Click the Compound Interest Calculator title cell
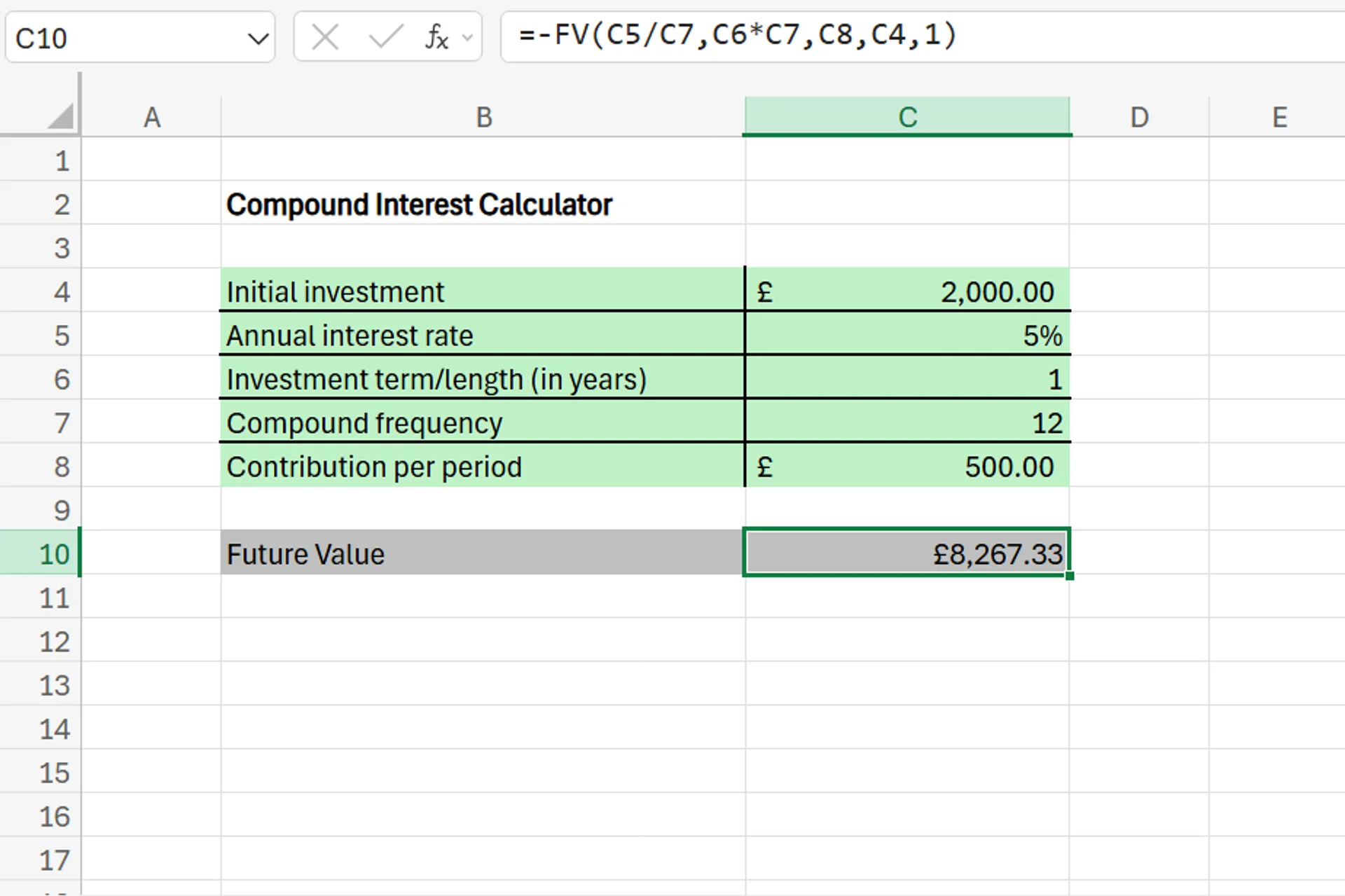 tap(419, 205)
